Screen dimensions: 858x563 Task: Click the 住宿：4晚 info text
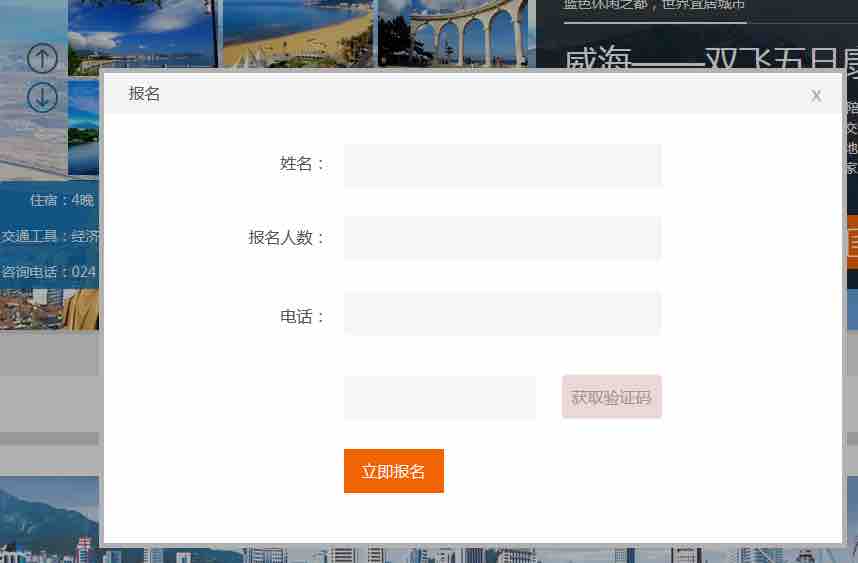[62, 200]
